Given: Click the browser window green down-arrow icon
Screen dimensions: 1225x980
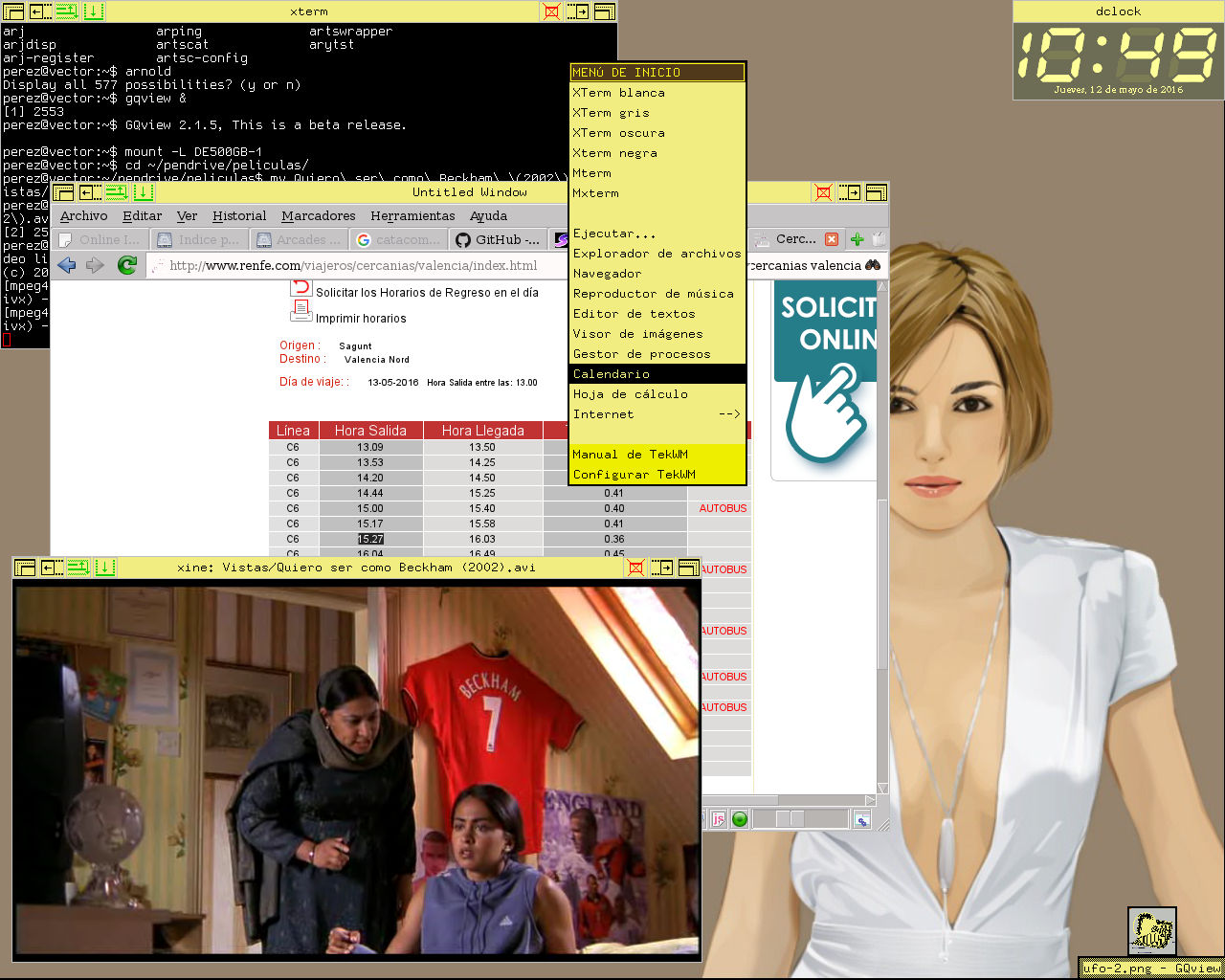Looking at the screenshot, I should (x=144, y=192).
